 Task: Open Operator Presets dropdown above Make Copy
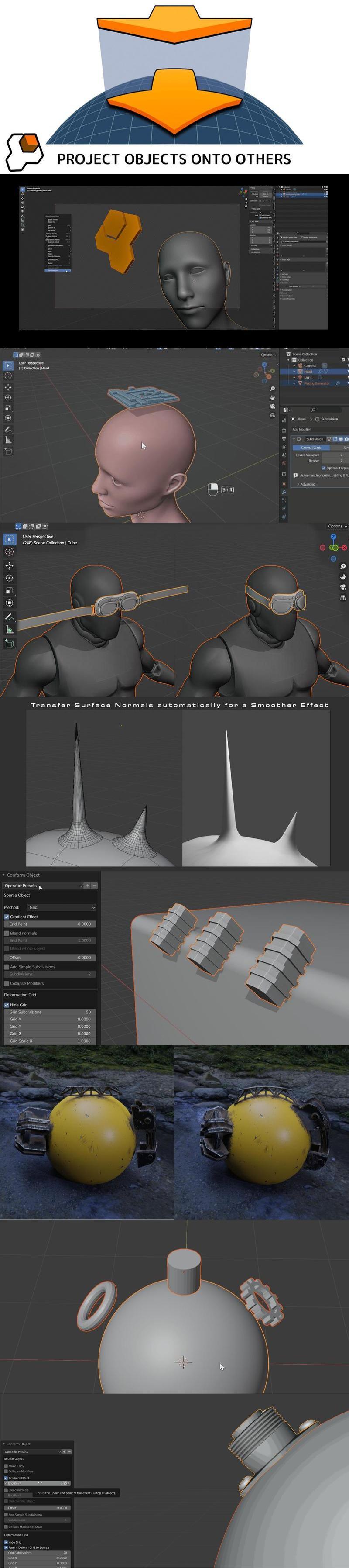(x=32, y=1451)
